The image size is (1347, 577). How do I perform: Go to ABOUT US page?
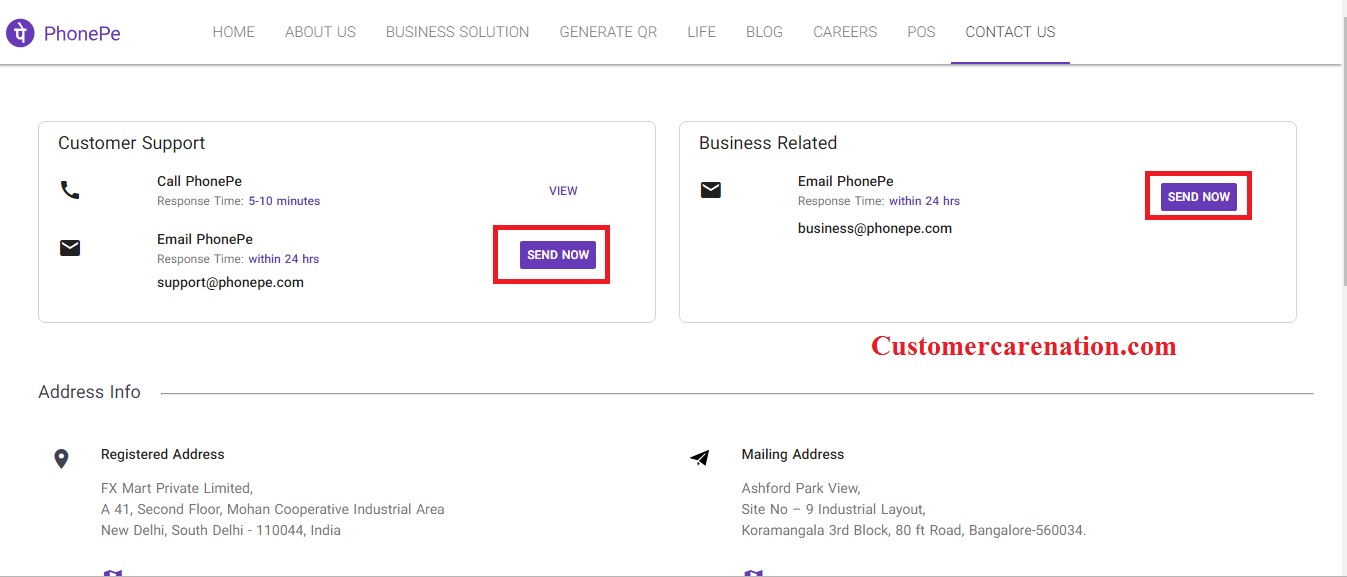tap(320, 32)
